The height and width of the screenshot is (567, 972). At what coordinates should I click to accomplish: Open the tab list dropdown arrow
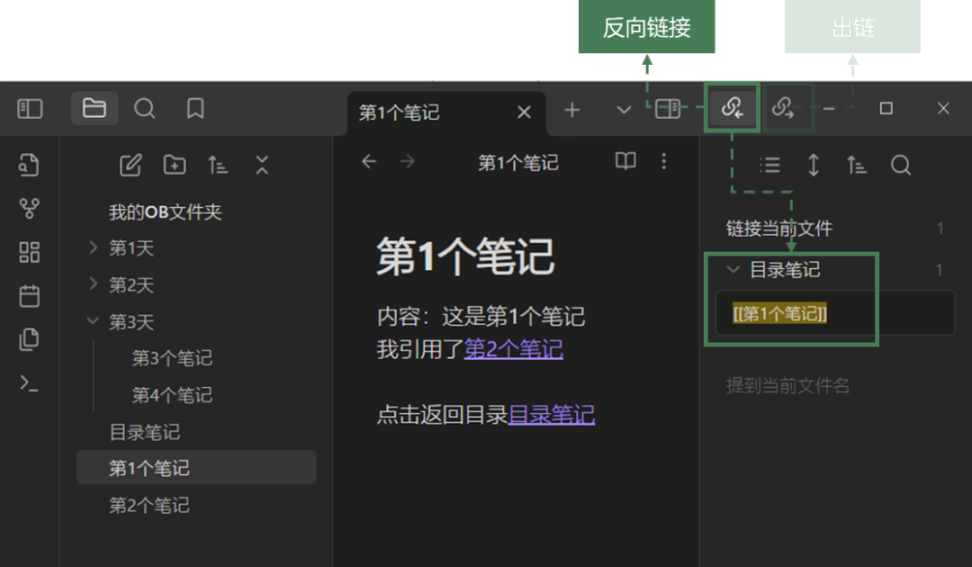tap(624, 110)
